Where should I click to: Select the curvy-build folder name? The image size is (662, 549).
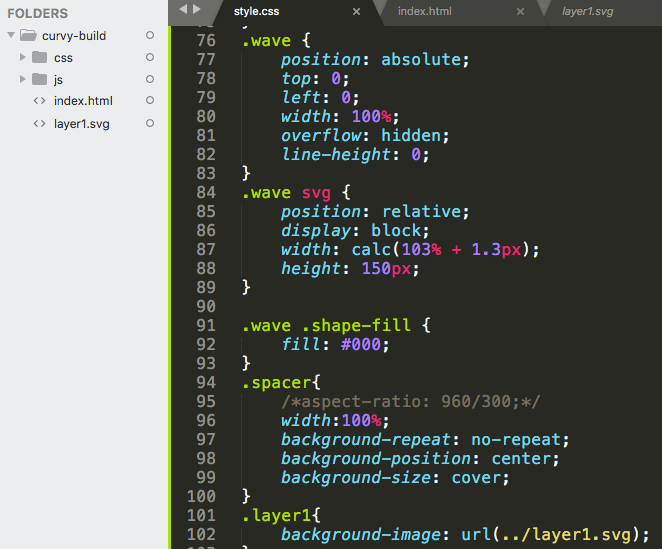[74, 36]
